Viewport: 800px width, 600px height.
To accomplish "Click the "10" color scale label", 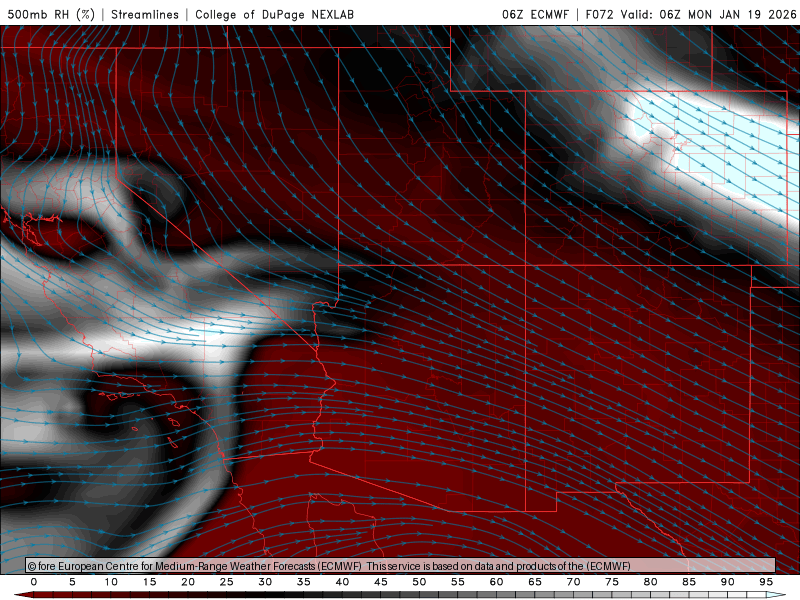I will (111, 582).
